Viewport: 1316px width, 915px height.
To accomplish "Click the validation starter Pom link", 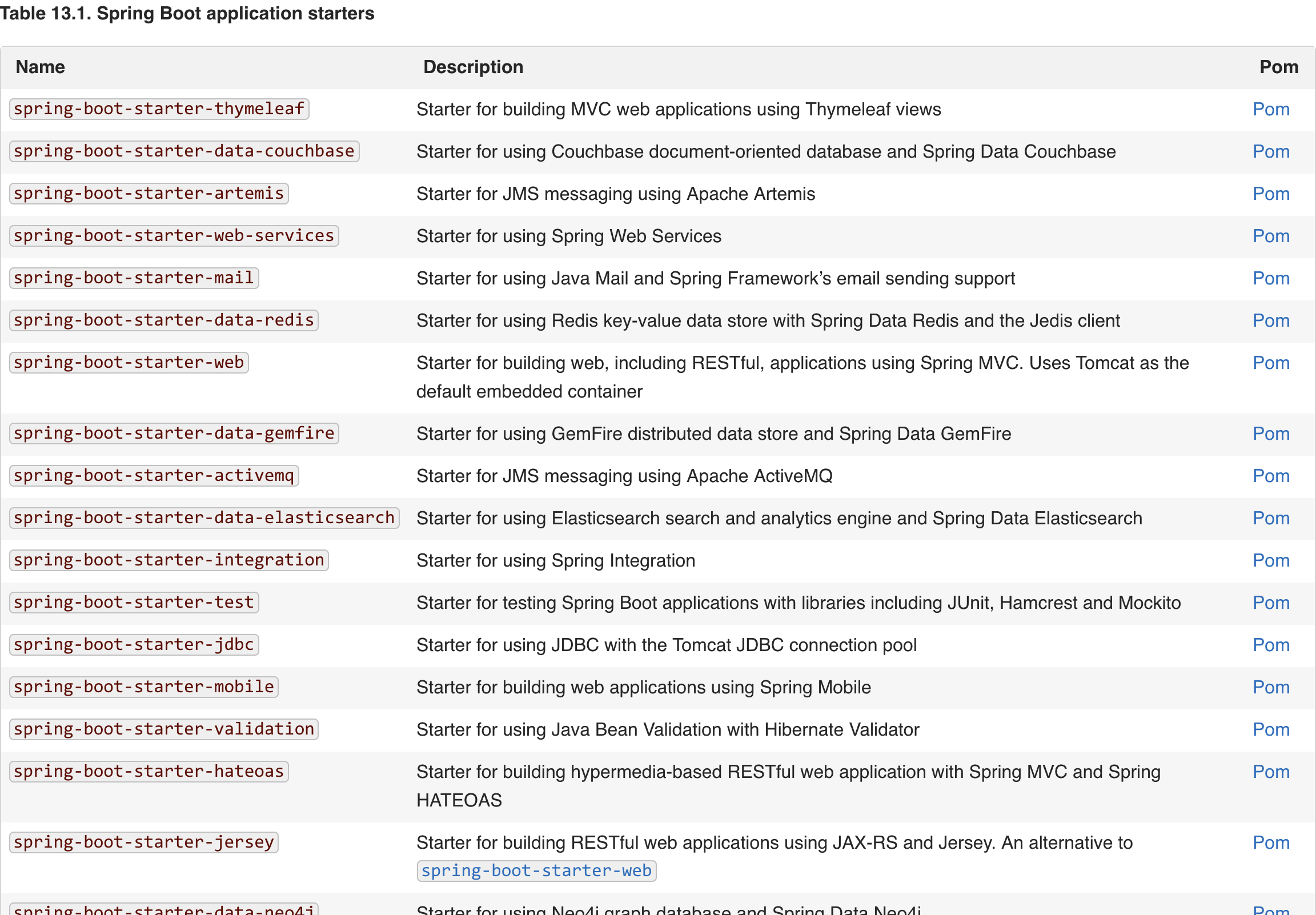I will 1270,729.
